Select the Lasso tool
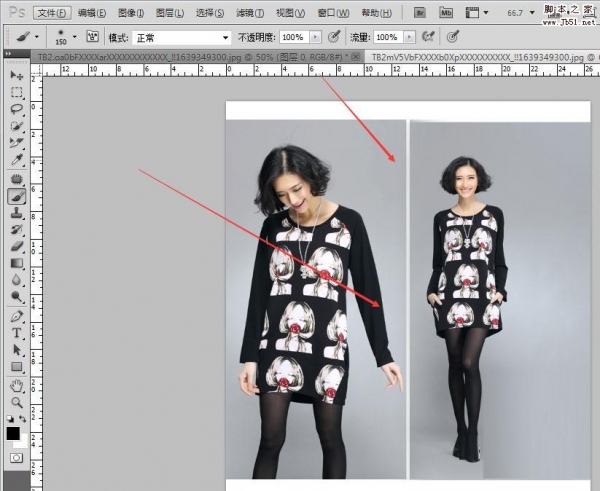 [16, 110]
